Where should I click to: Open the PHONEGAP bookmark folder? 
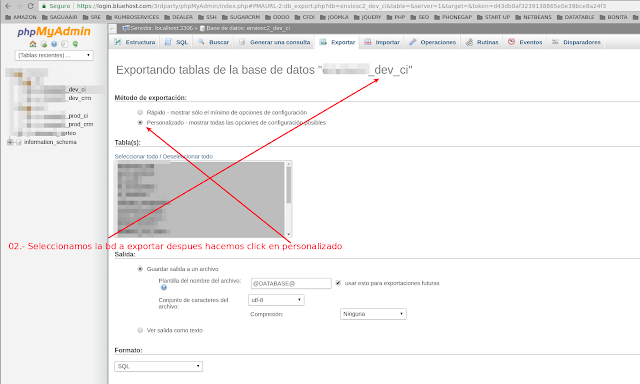tap(453, 17)
